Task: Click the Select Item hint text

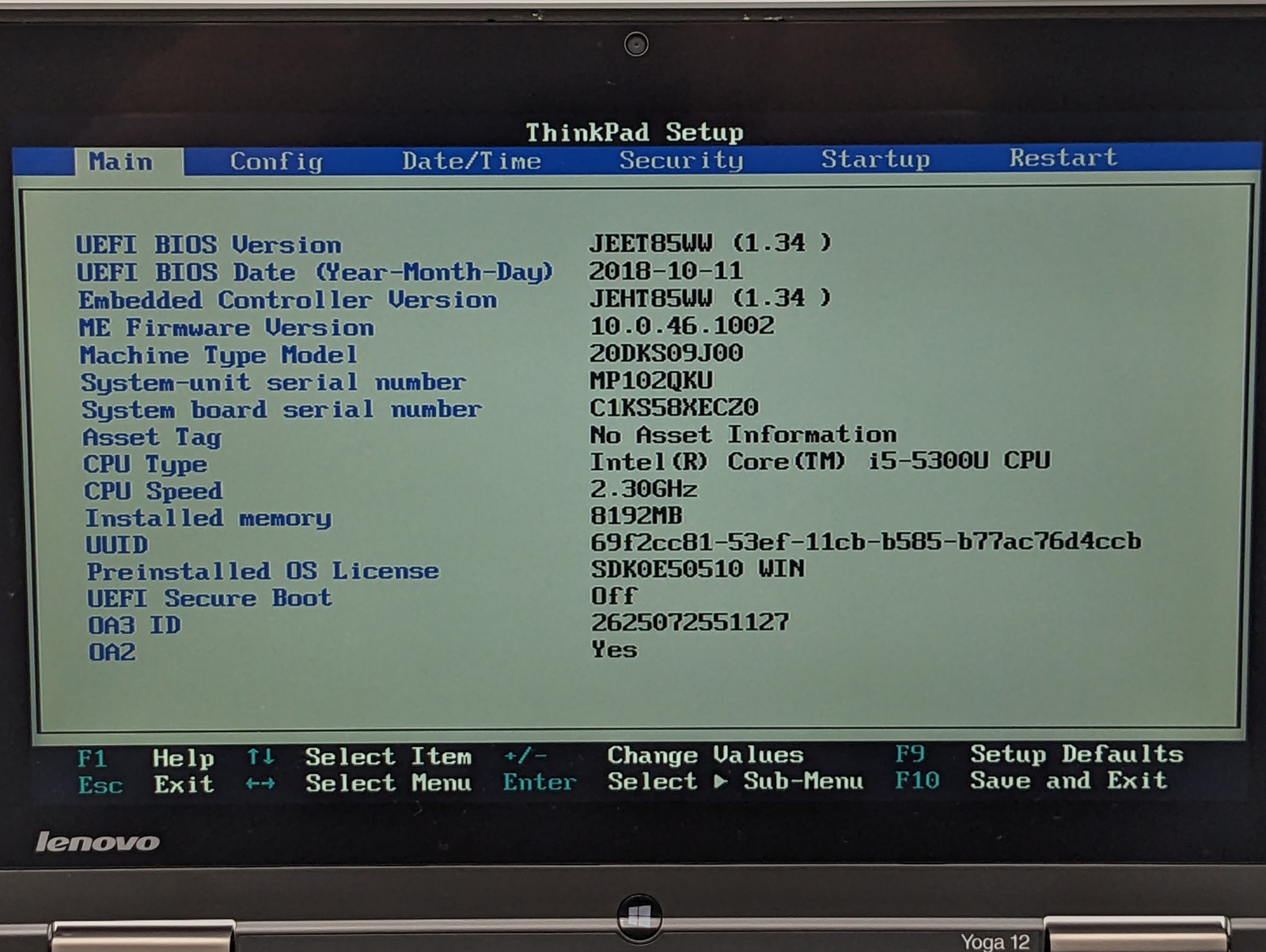Action: (x=389, y=757)
